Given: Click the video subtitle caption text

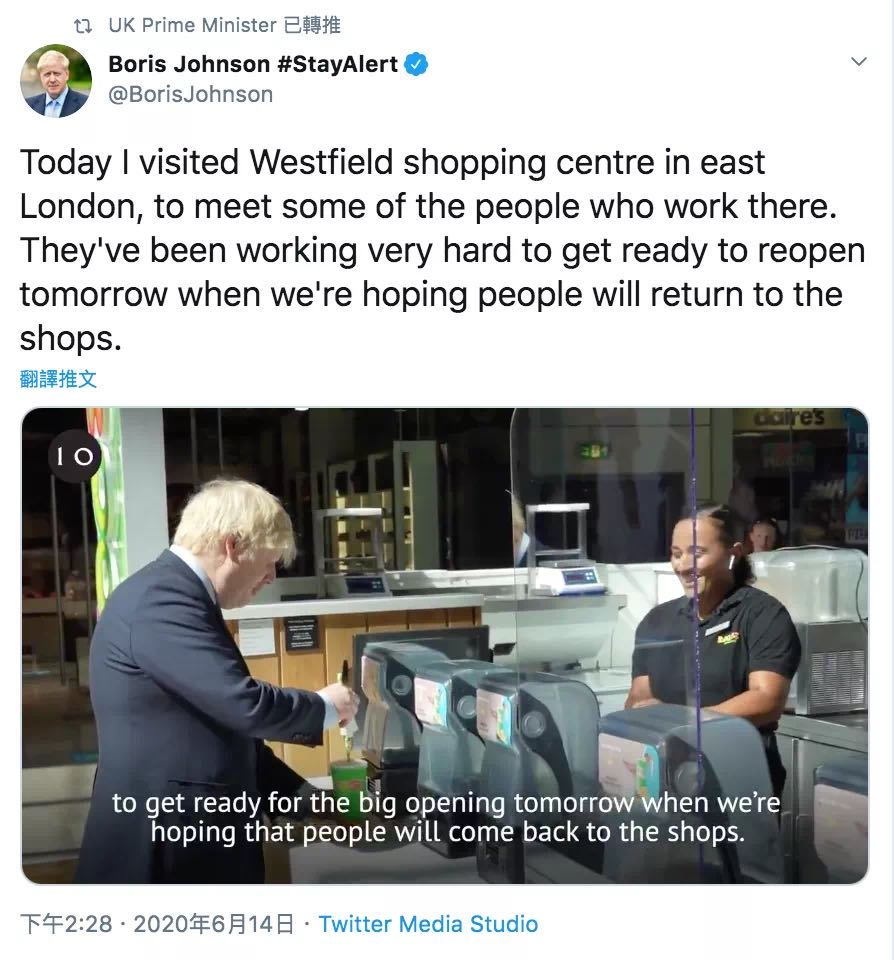Looking at the screenshot, I should 446,817.
